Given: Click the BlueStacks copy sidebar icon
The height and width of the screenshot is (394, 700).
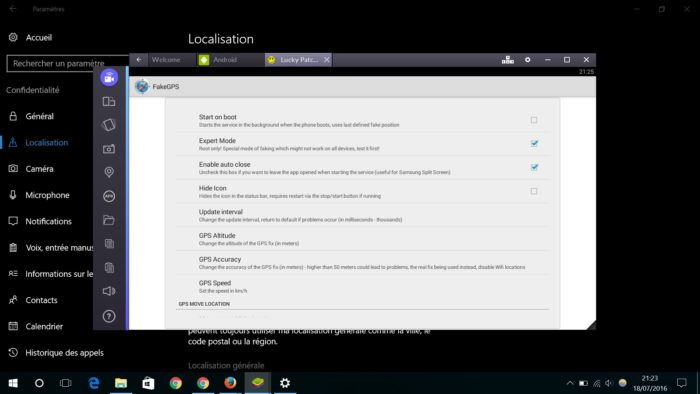Looking at the screenshot, I should pos(109,244).
